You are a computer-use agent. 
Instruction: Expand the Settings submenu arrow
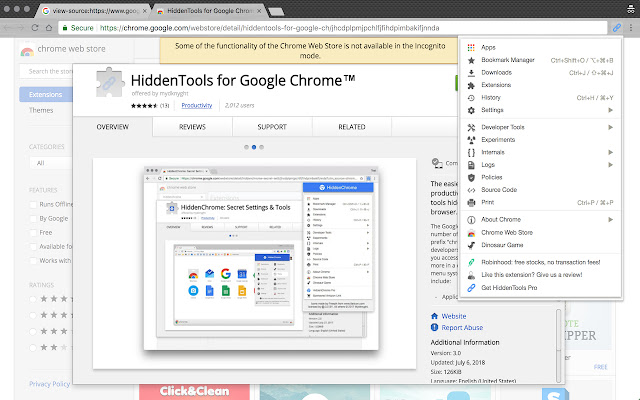610,110
